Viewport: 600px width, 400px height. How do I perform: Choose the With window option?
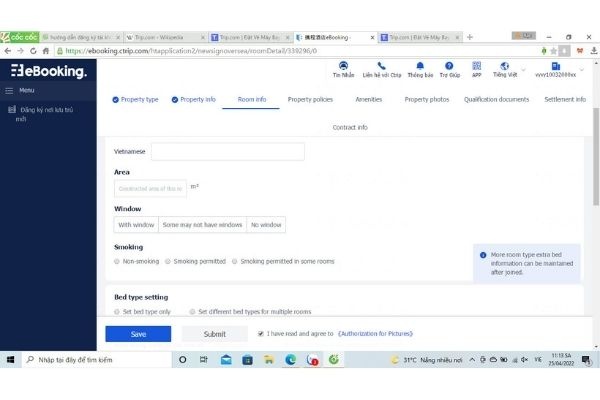tap(136, 225)
